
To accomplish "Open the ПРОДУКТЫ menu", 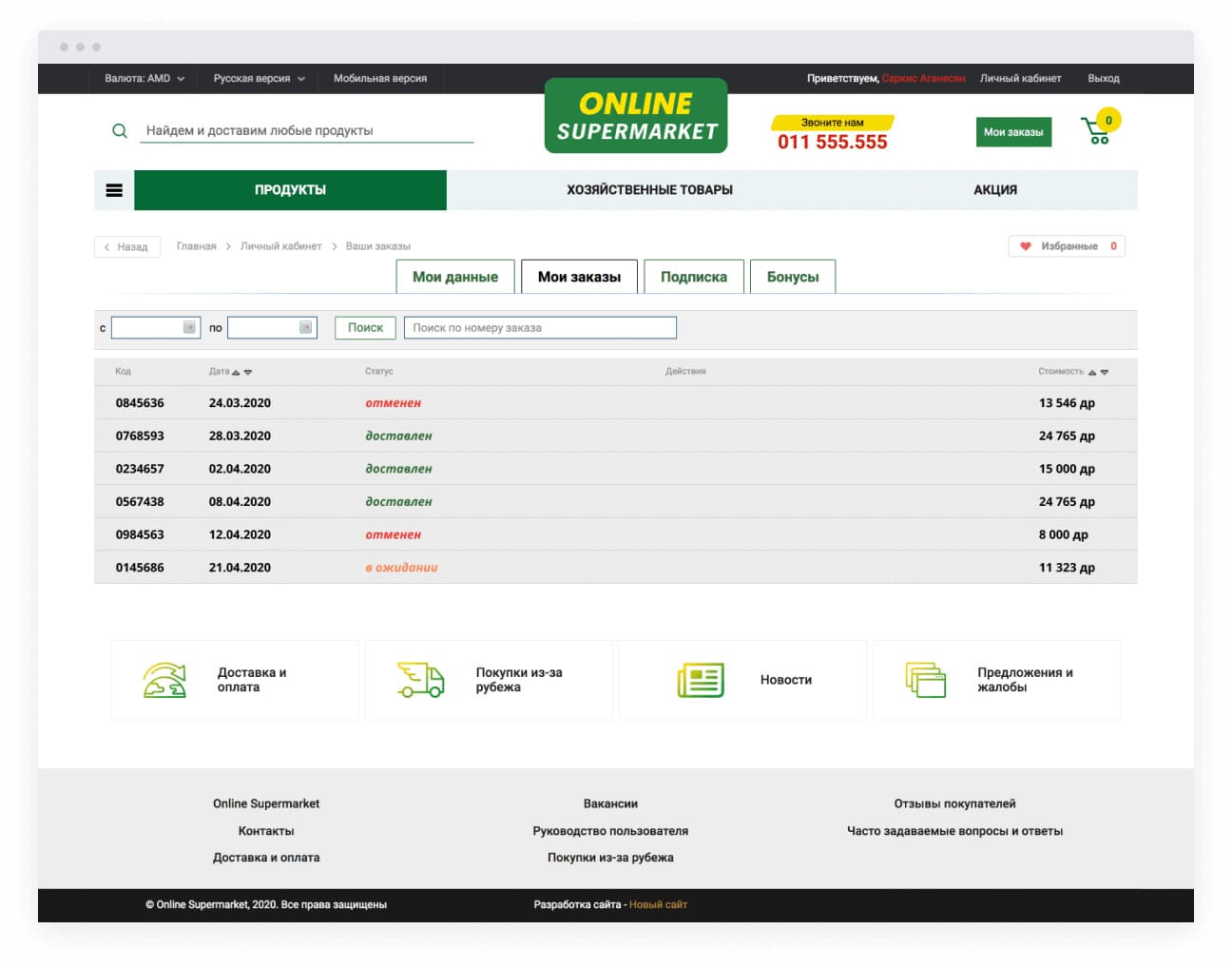I will [290, 190].
